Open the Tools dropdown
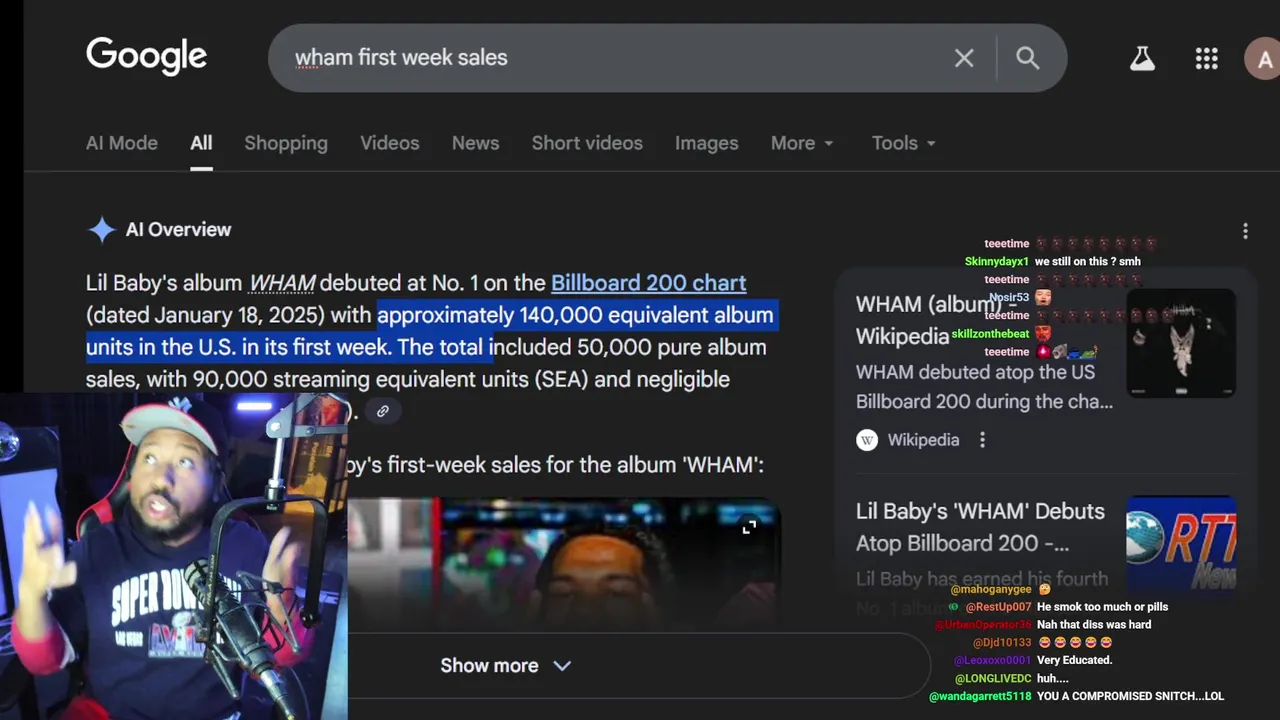The height and width of the screenshot is (720, 1280). (904, 143)
